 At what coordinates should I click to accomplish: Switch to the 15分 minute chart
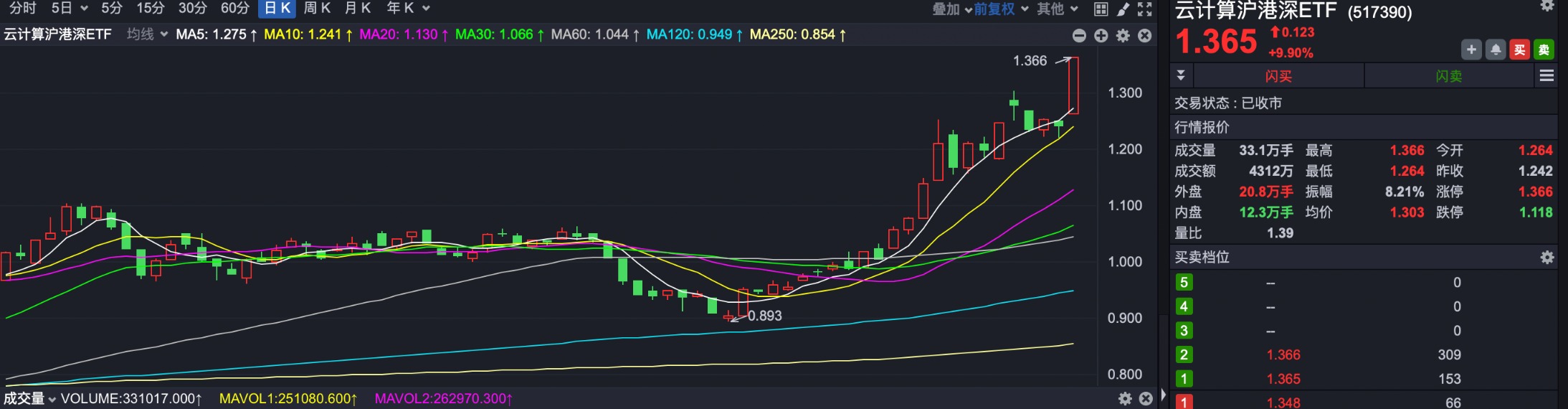tap(151, 9)
